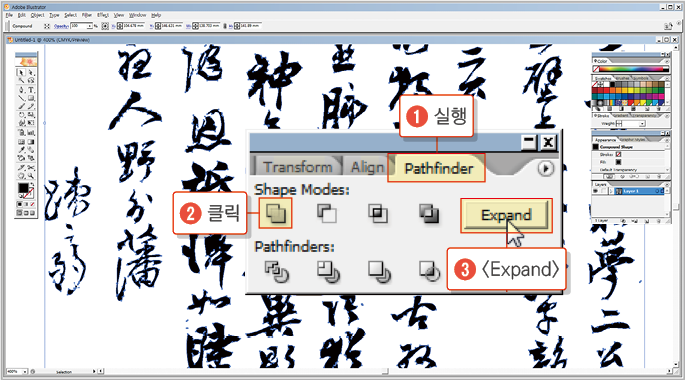The height and width of the screenshot is (380, 685).
Task: Select the Line Segment tool
Action: (x=21, y=98)
